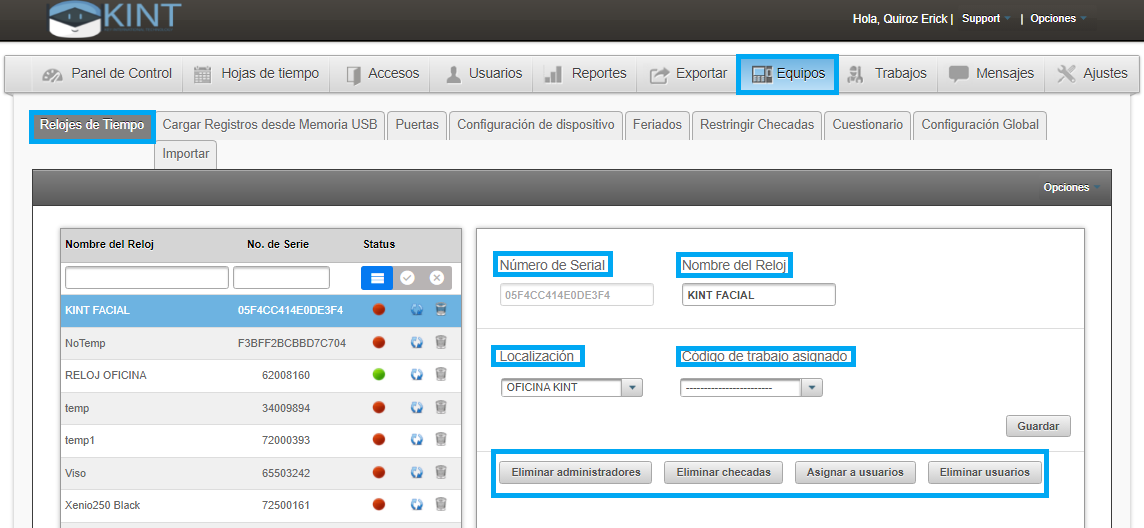Click the sync icon for RELOJ OFICINA
Viewport: 1144px width, 528px height.
pos(417,375)
